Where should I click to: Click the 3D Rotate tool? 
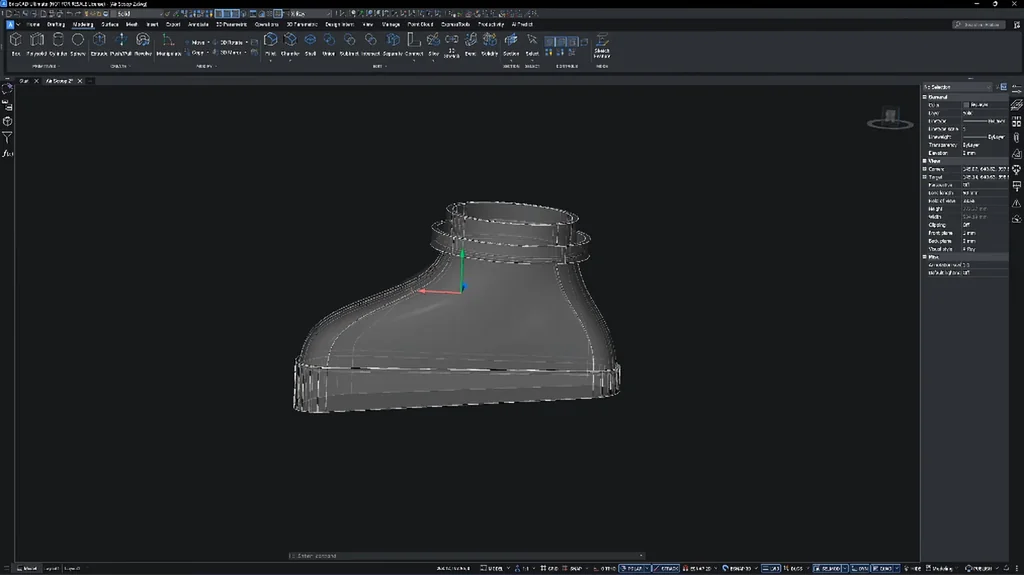click(x=228, y=42)
